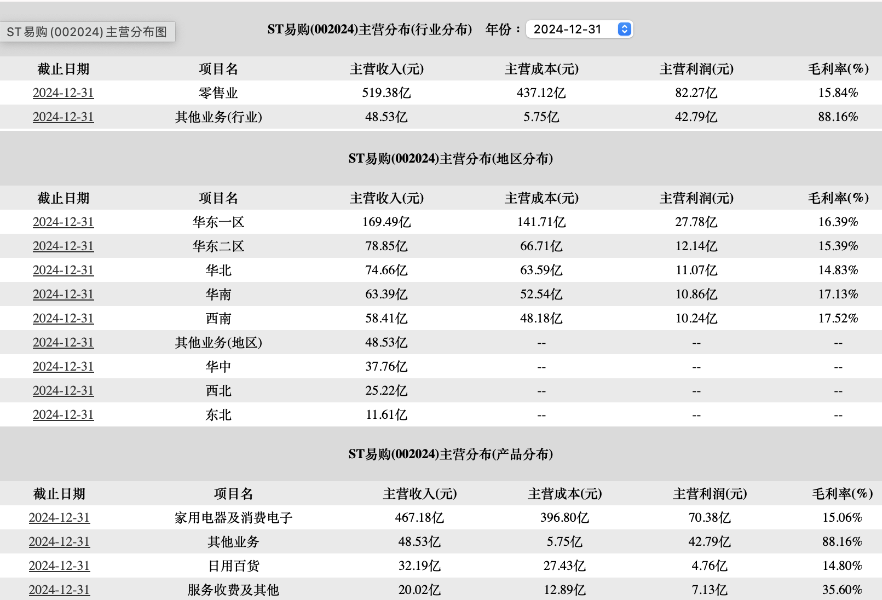Screen dimensions: 882x600
Task: Select the 20.02亿 revenue cell
Action: click(419, 590)
